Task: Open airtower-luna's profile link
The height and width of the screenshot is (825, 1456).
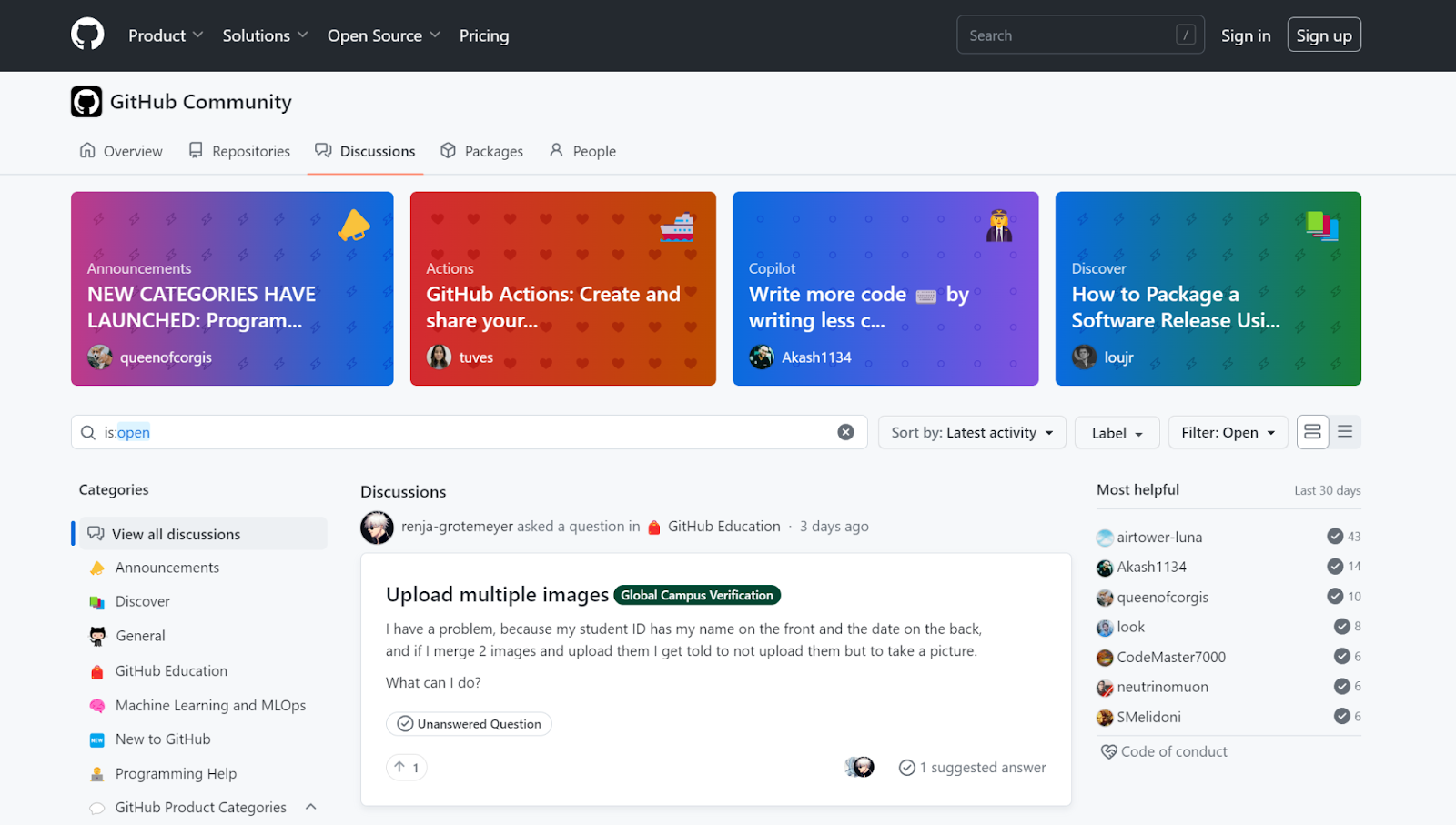Action: point(1158,537)
